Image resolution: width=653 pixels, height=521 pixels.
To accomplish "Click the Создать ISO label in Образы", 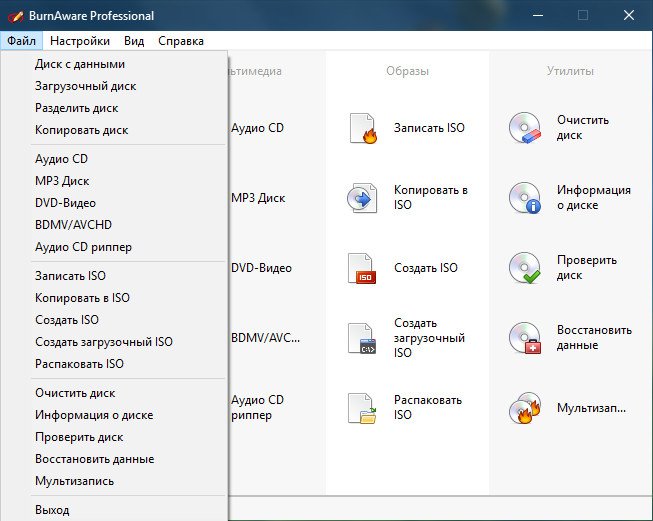I will tap(426, 268).
